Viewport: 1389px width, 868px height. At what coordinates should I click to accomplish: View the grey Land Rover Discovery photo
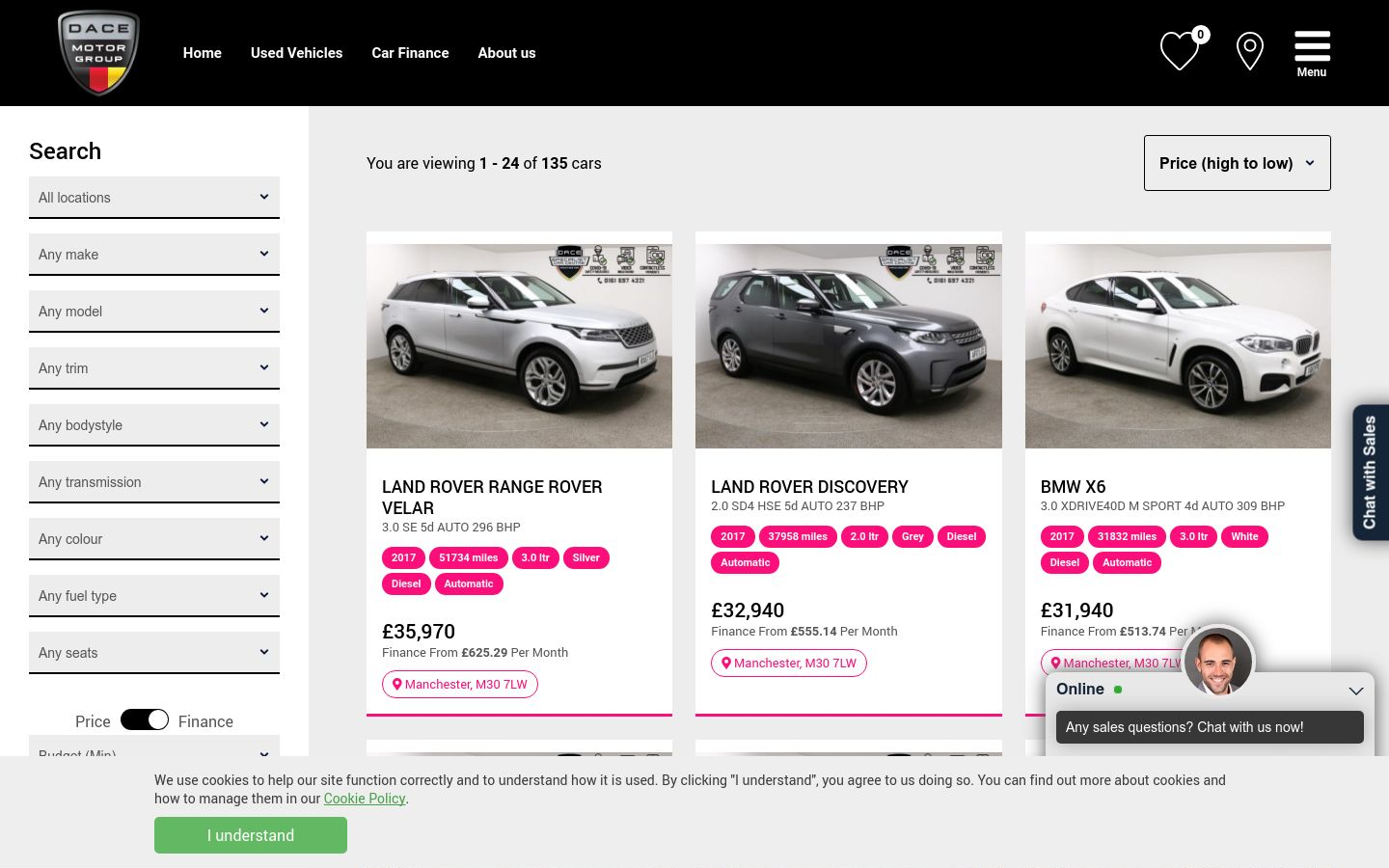(849, 345)
